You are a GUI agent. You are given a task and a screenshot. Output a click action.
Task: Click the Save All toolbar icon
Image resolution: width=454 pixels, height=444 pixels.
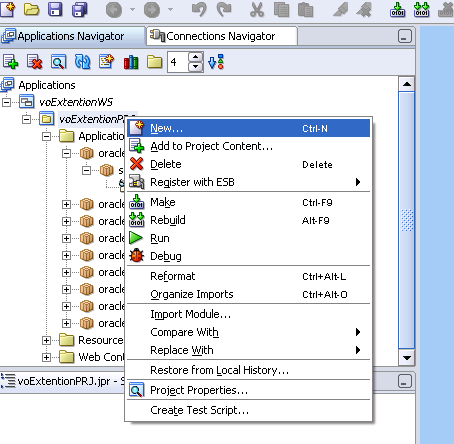(79, 9)
